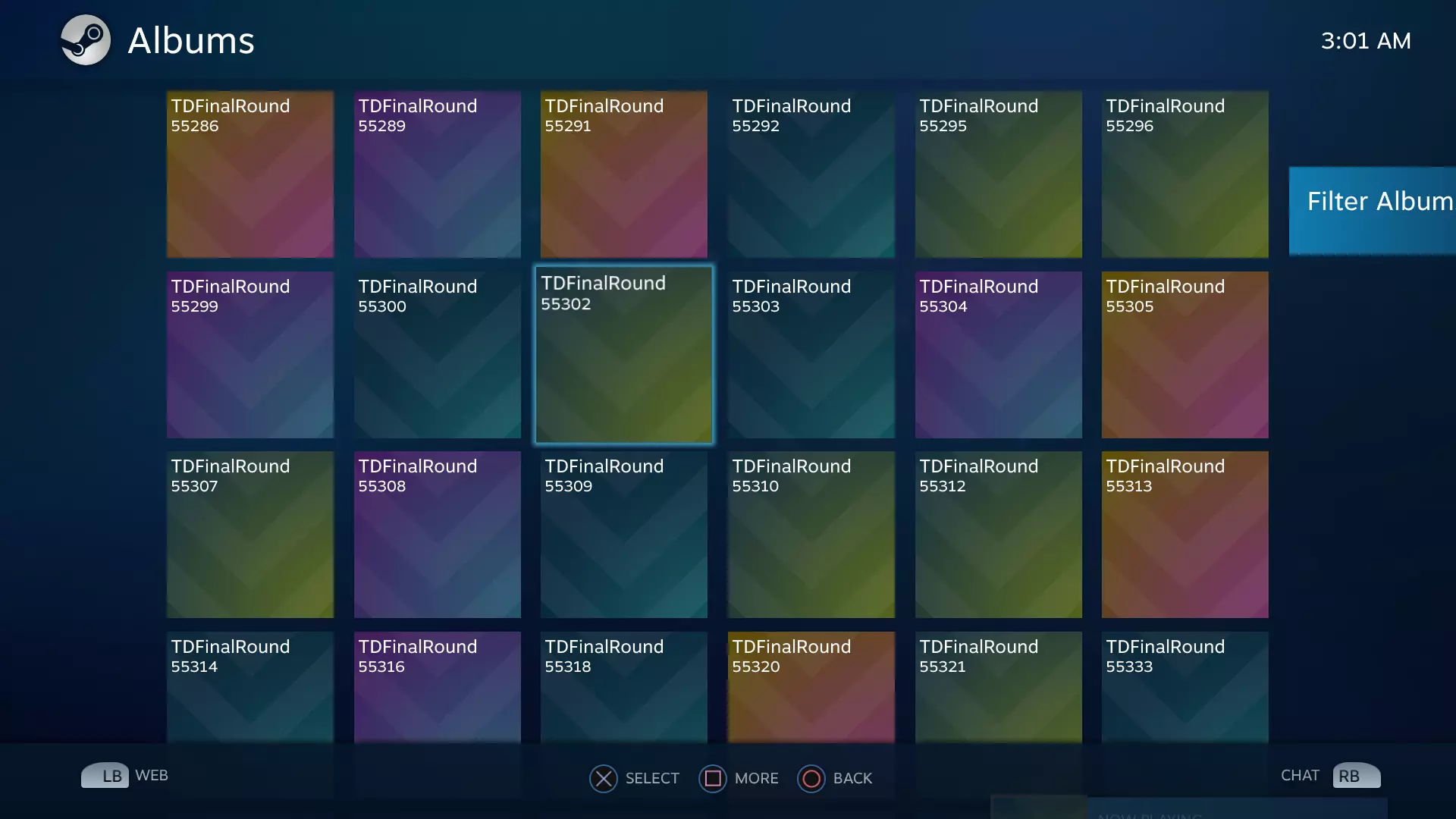This screenshot has height=819, width=1456.
Task: Select album TDFinalRound 55308
Action: coord(437,535)
